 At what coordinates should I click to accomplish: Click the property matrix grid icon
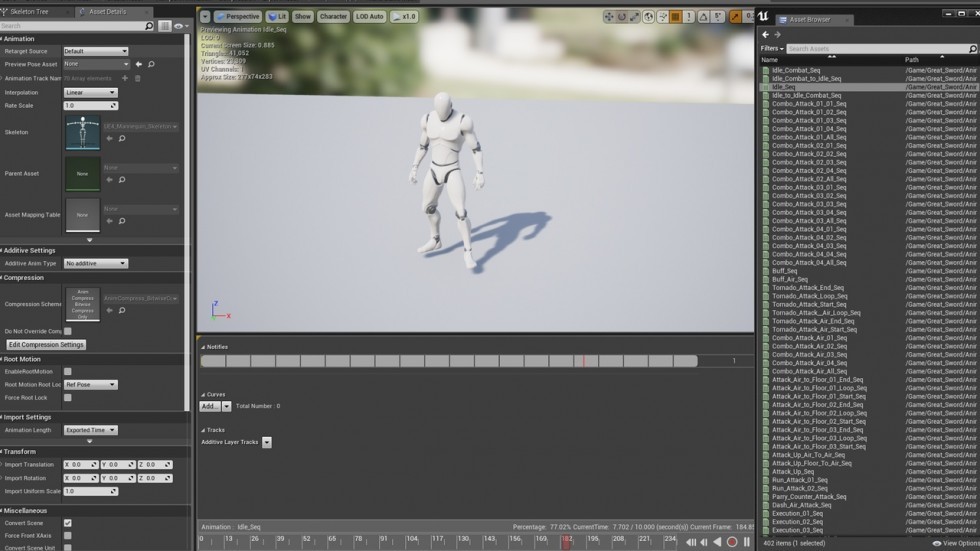(164, 26)
